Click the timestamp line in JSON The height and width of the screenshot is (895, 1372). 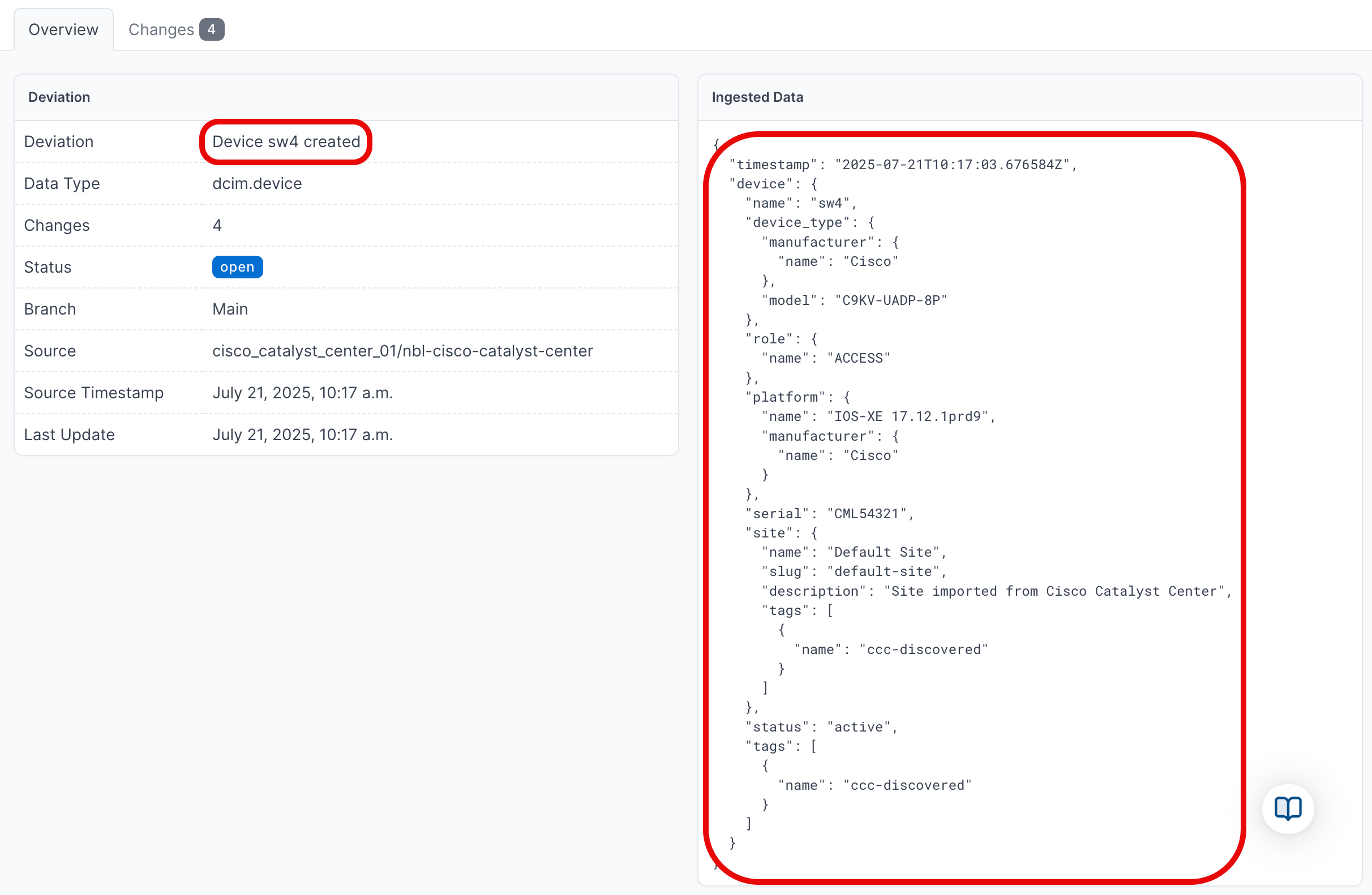(x=902, y=165)
